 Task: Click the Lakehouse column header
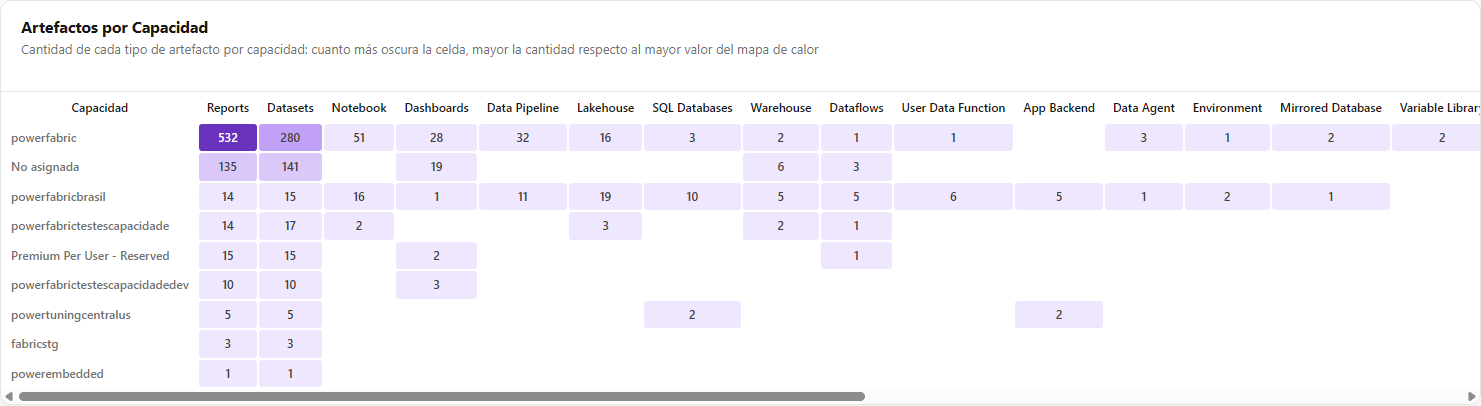pos(606,108)
